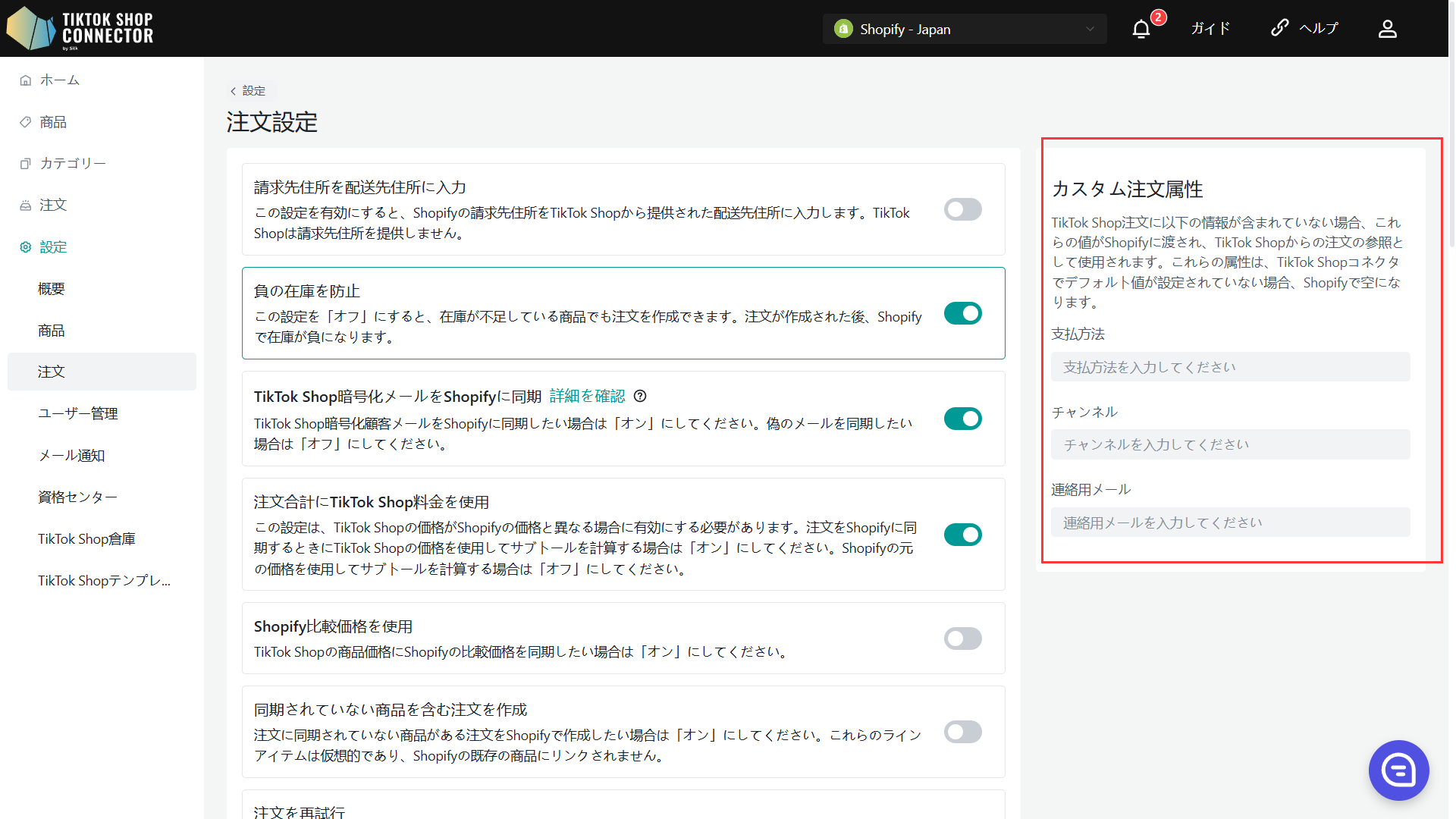
Task: Toggle 請求先住所を配送先住所に入力 switch
Action: pos(963,209)
